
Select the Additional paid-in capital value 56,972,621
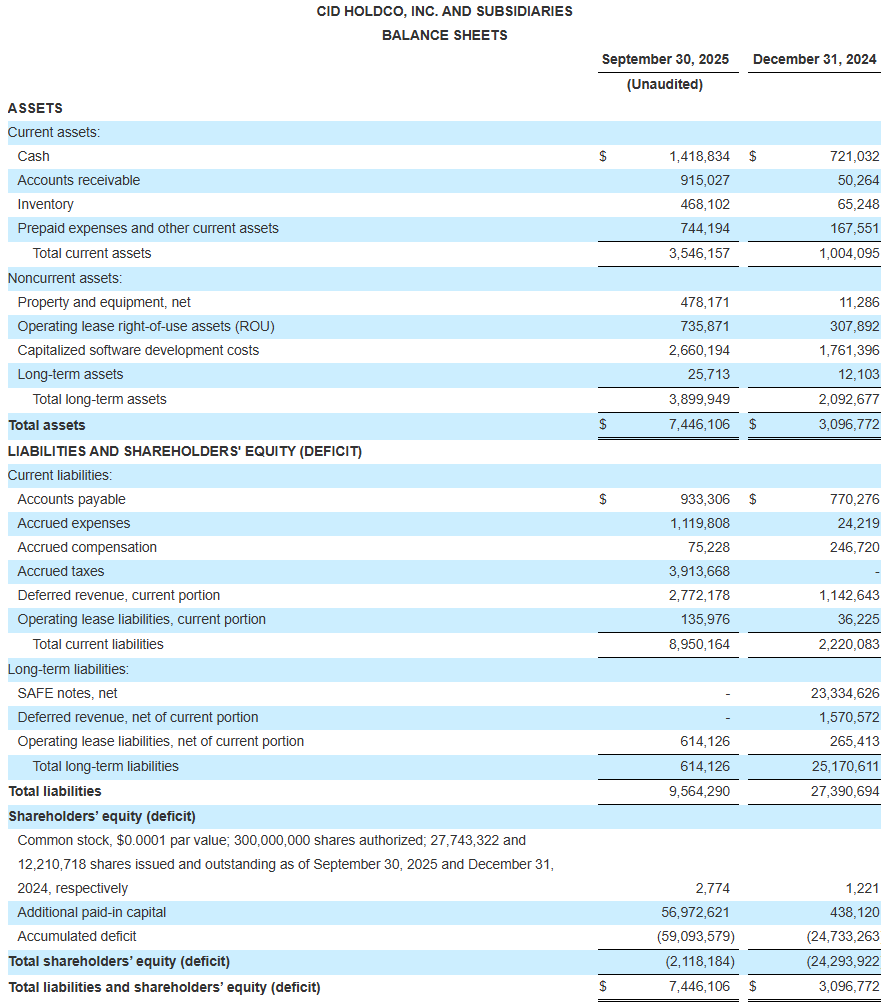697,912
